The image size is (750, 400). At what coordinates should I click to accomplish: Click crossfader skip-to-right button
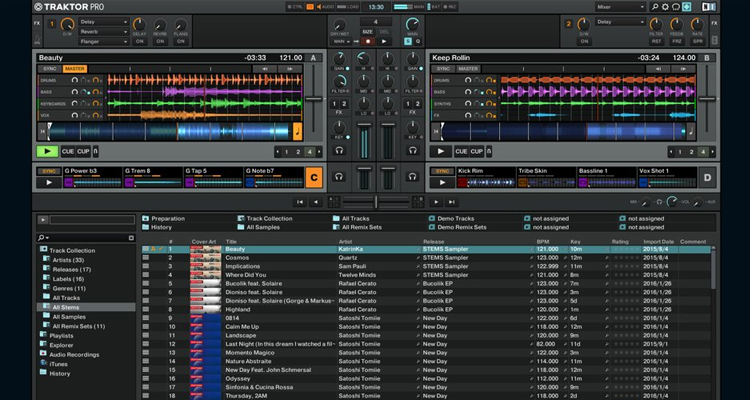[x=452, y=202]
